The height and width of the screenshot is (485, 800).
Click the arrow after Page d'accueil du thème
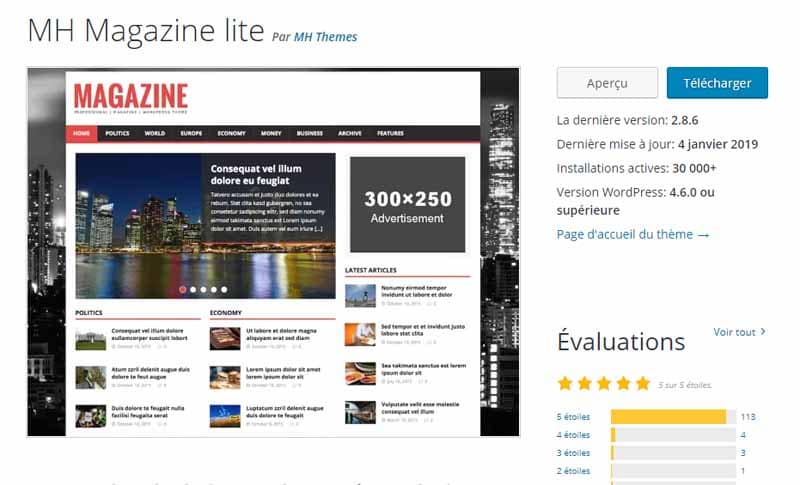coord(703,235)
